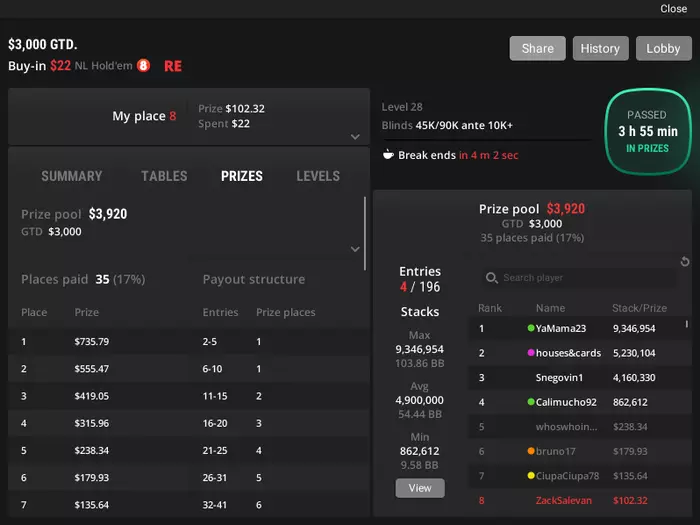Click the My place 8 label
Screen dimensions: 700x525
coord(144,116)
